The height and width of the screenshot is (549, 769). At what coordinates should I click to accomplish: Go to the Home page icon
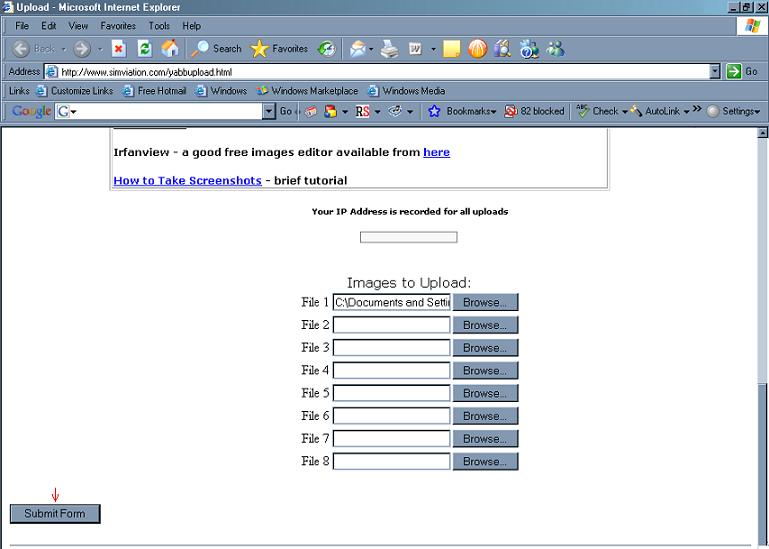click(170, 49)
